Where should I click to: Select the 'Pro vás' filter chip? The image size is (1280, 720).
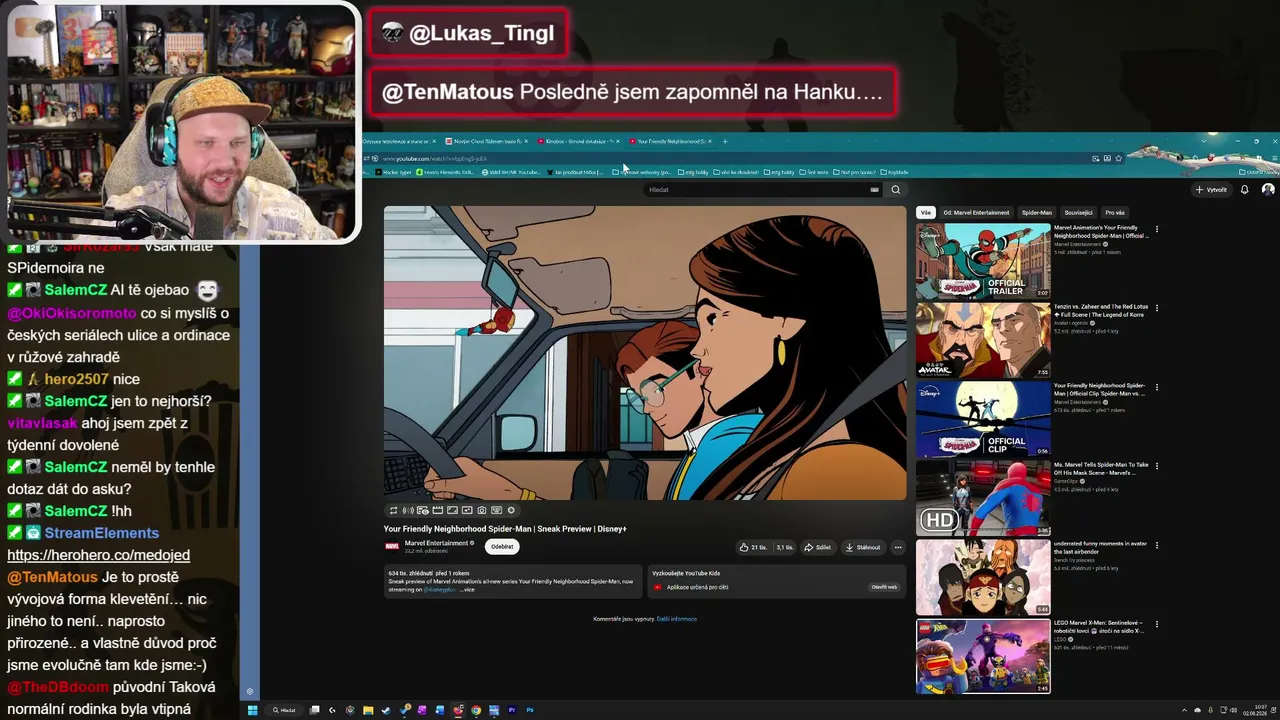pos(1114,212)
